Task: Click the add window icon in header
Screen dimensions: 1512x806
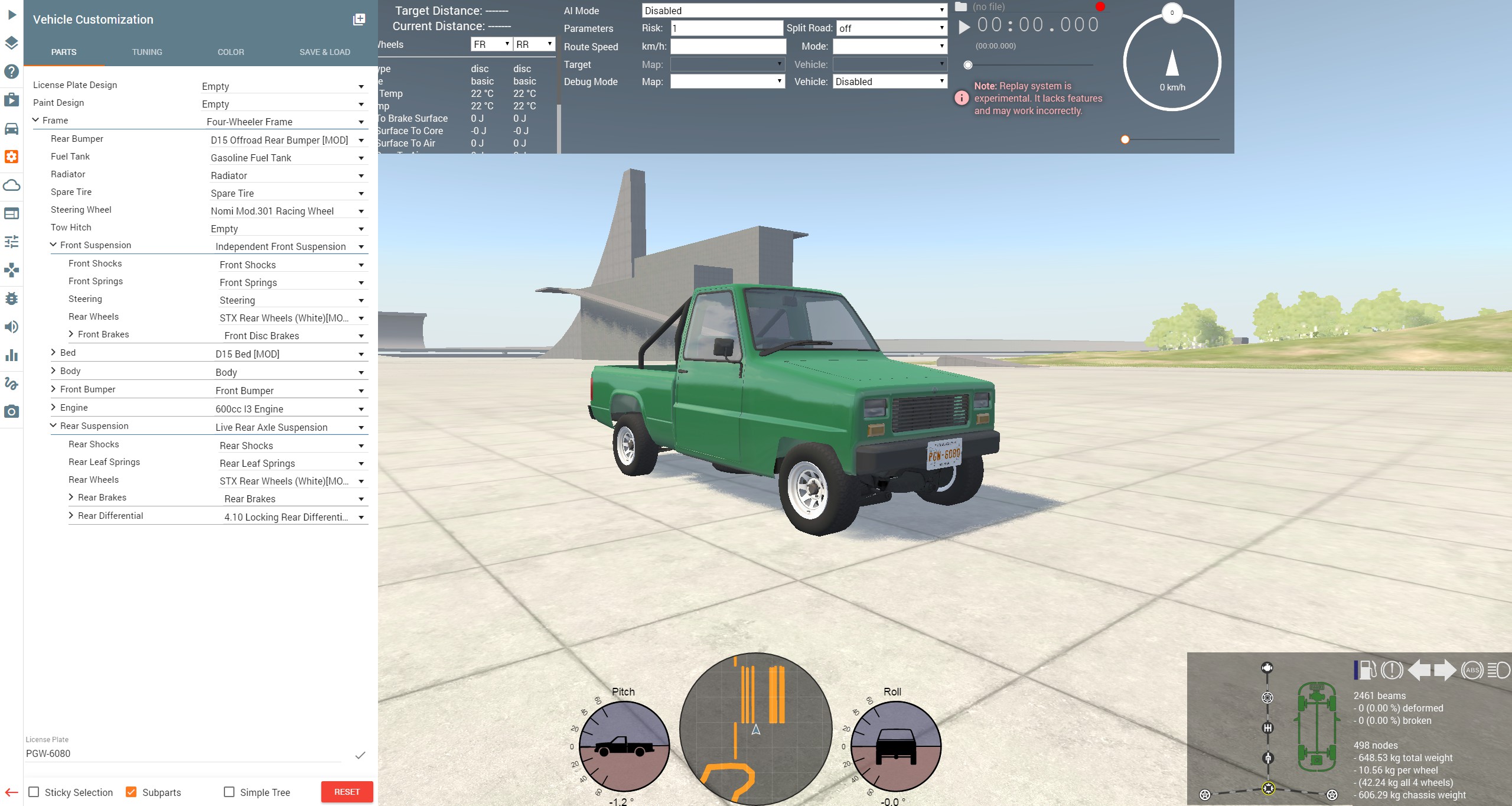Action: (x=359, y=19)
